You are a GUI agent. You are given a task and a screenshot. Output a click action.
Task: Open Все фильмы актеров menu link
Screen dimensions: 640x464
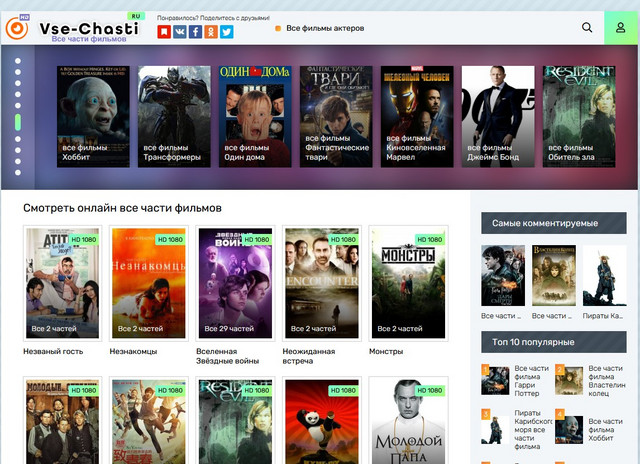[x=325, y=28]
